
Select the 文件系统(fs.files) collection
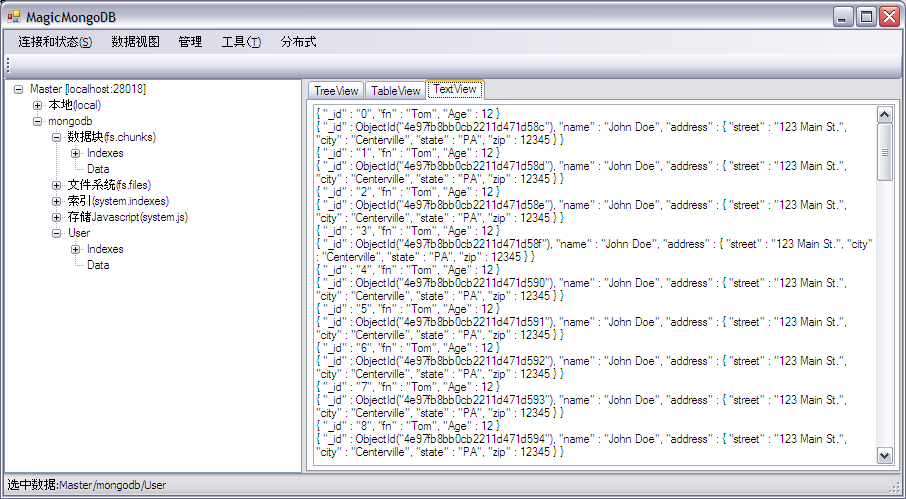point(109,185)
